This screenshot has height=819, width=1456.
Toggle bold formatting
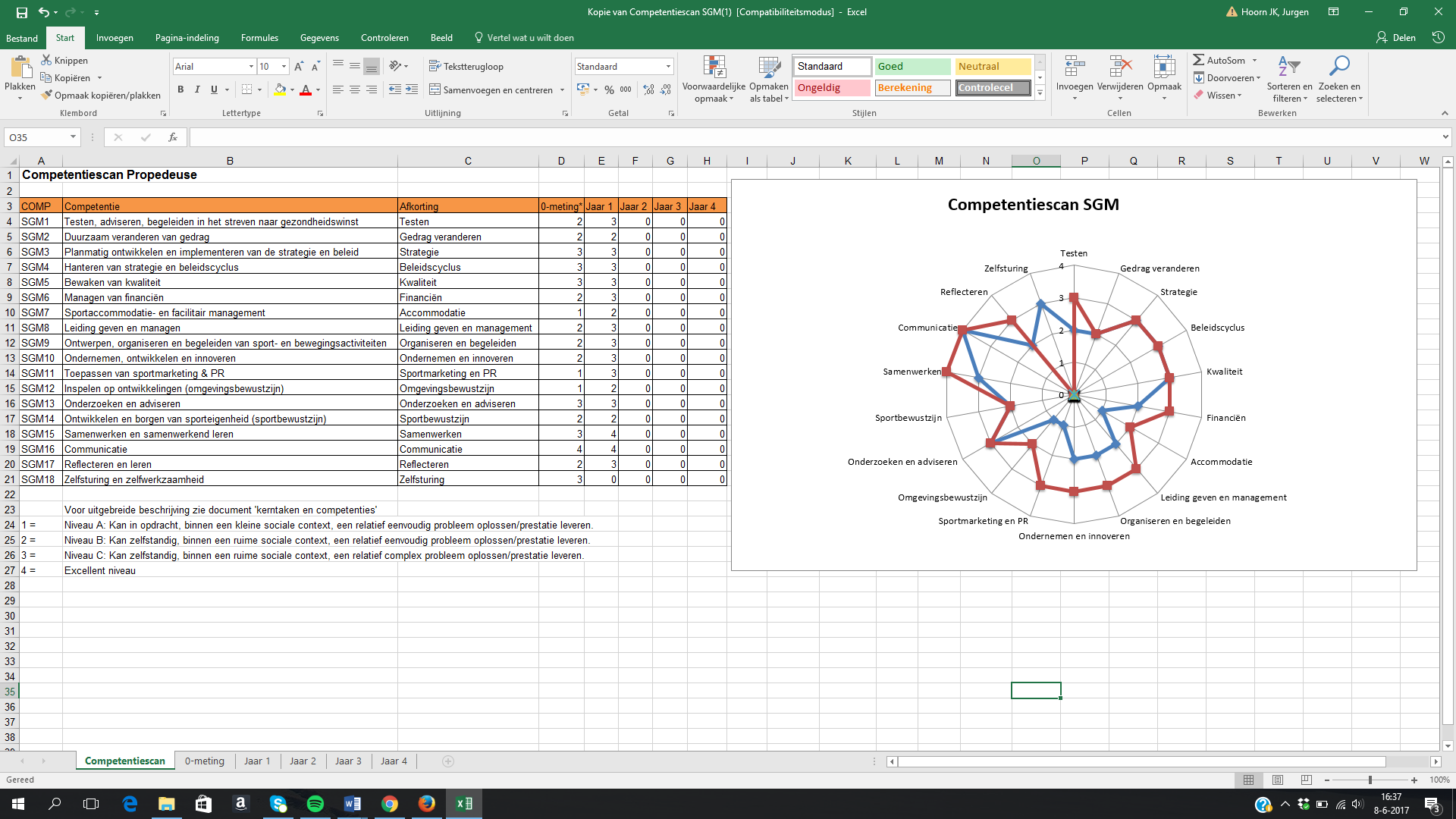click(180, 89)
